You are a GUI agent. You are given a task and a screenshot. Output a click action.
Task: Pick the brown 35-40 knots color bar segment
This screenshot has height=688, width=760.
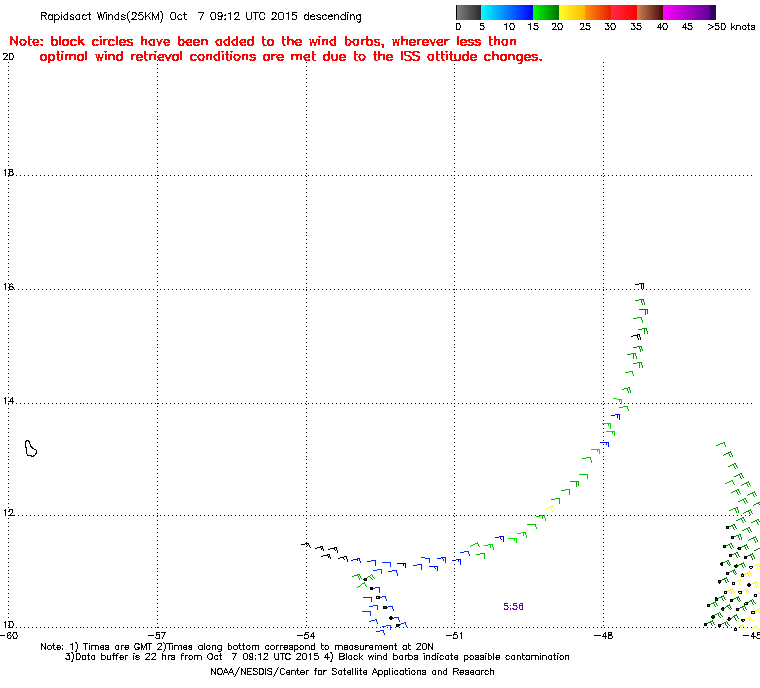coord(650,12)
